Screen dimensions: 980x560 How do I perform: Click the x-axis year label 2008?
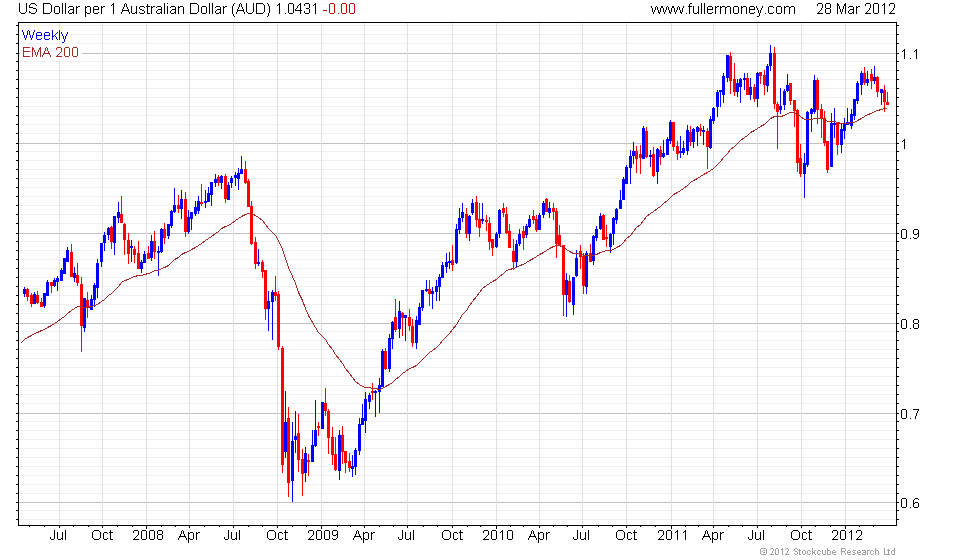pos(148,536)
